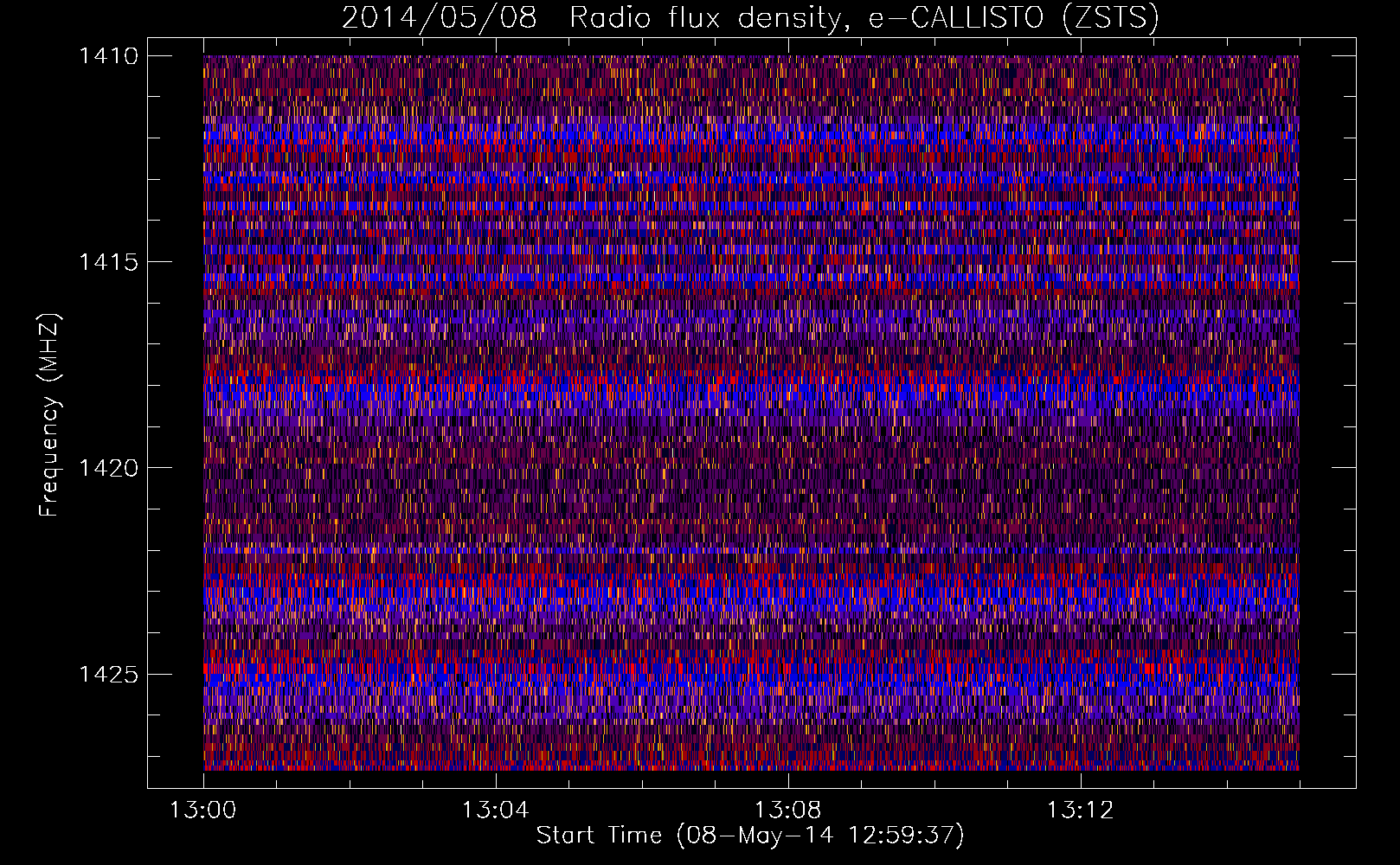Click the 13:00 time tick label

pyautogui.click(x=203, y=811)
